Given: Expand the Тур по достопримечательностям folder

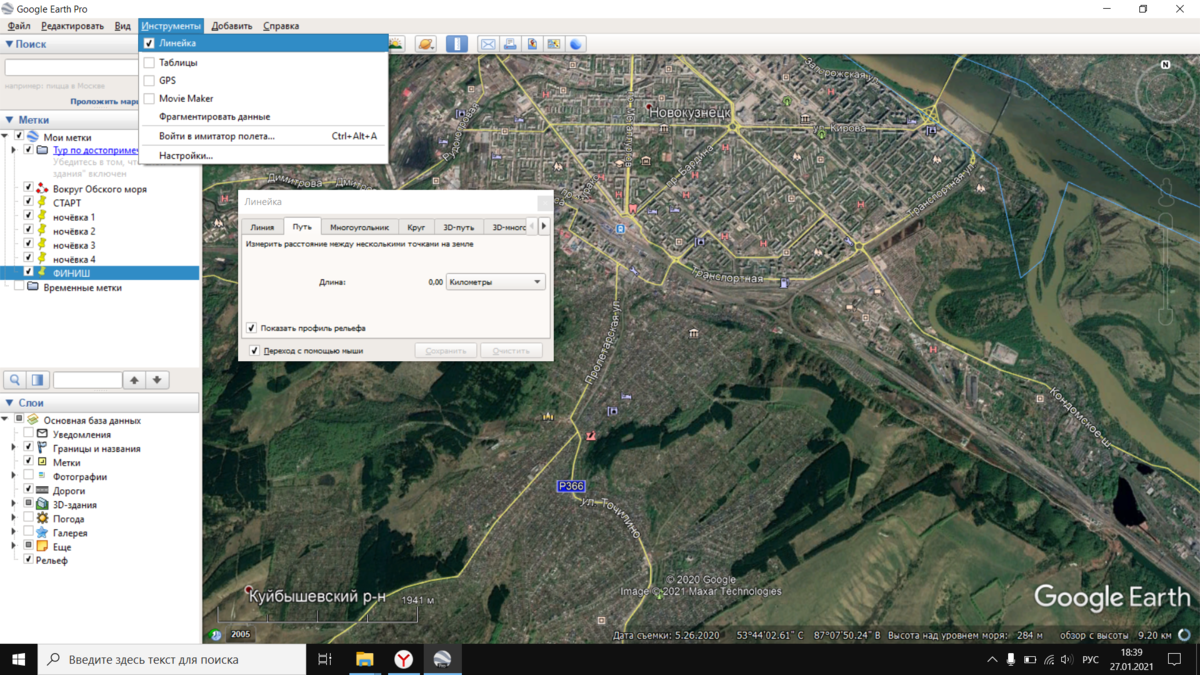Looking at the screenshot, I should coord(14,151).
